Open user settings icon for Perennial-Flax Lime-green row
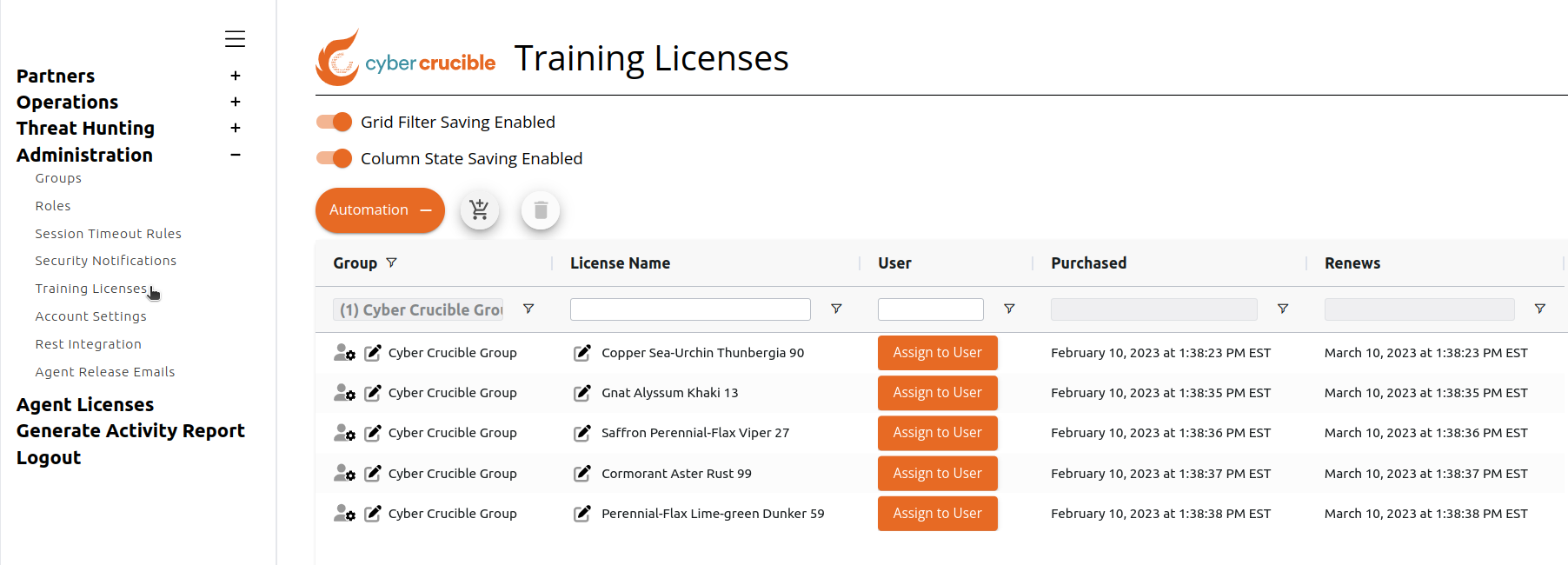This screenshot has width=1568, height=565. [x=345, y=514]
